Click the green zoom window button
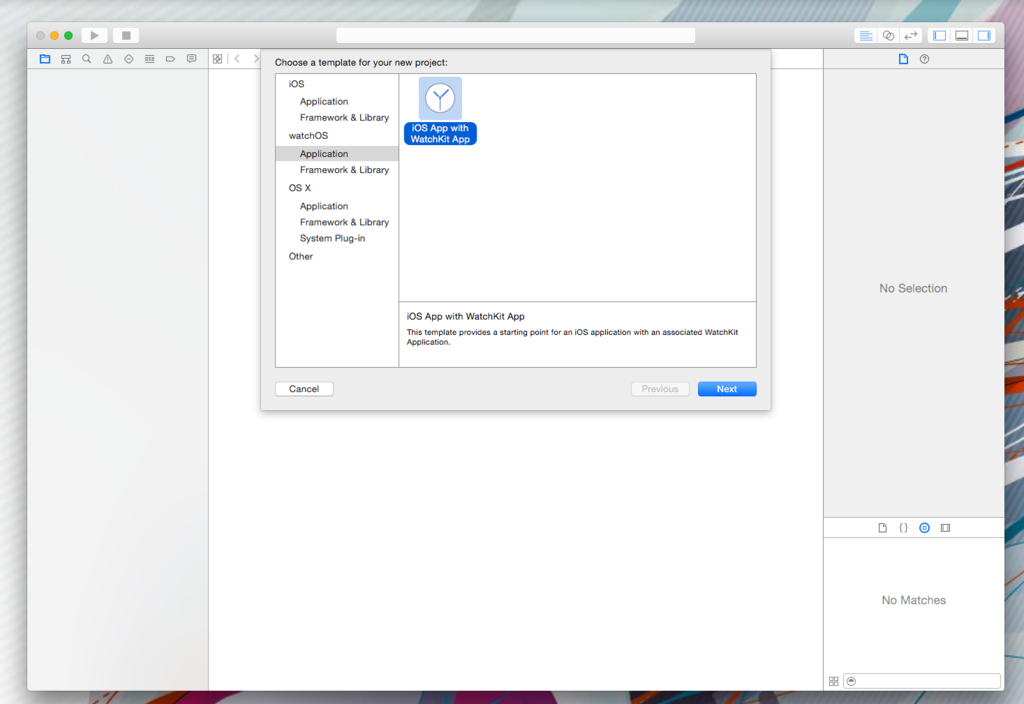 68,35
